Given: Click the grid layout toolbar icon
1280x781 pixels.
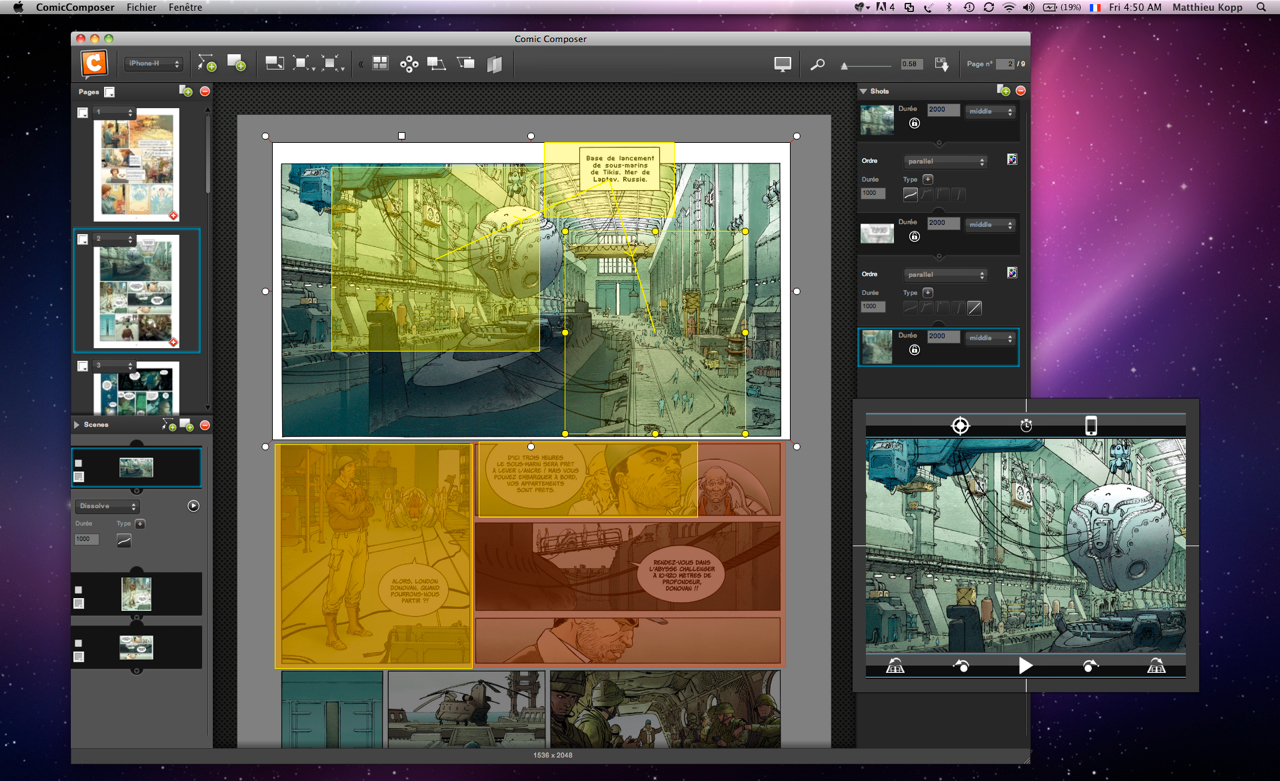Looking at the screenshot, I should tap(380, 63).
